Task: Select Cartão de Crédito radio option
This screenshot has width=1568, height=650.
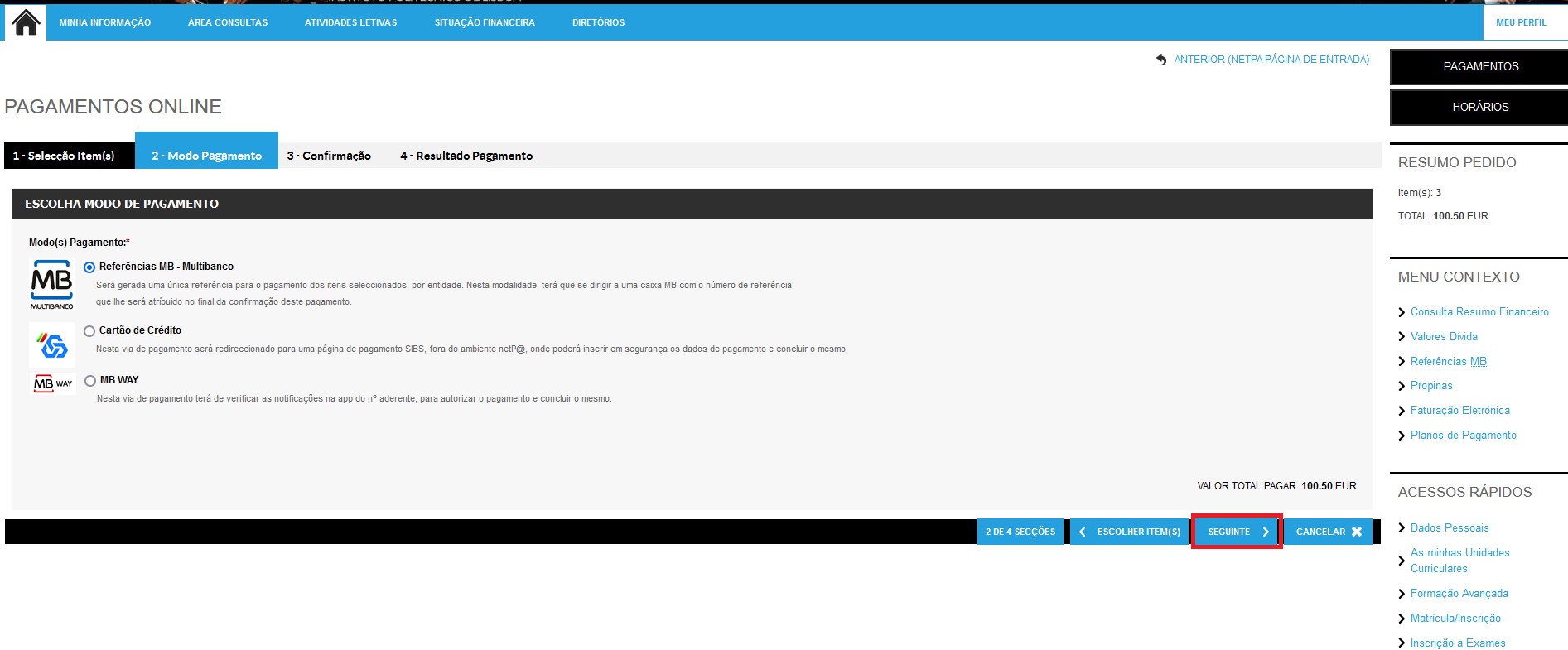Action: coord(89,331)
